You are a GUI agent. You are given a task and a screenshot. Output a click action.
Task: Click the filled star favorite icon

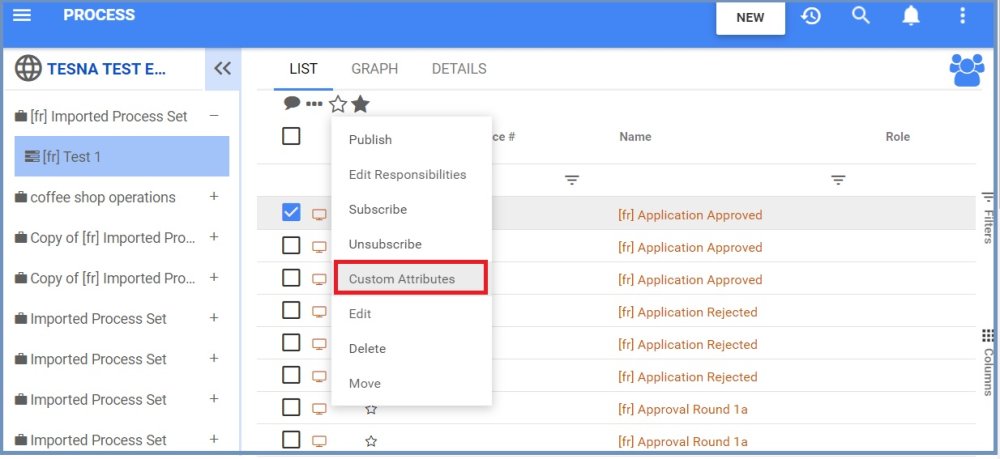(360, 104)
